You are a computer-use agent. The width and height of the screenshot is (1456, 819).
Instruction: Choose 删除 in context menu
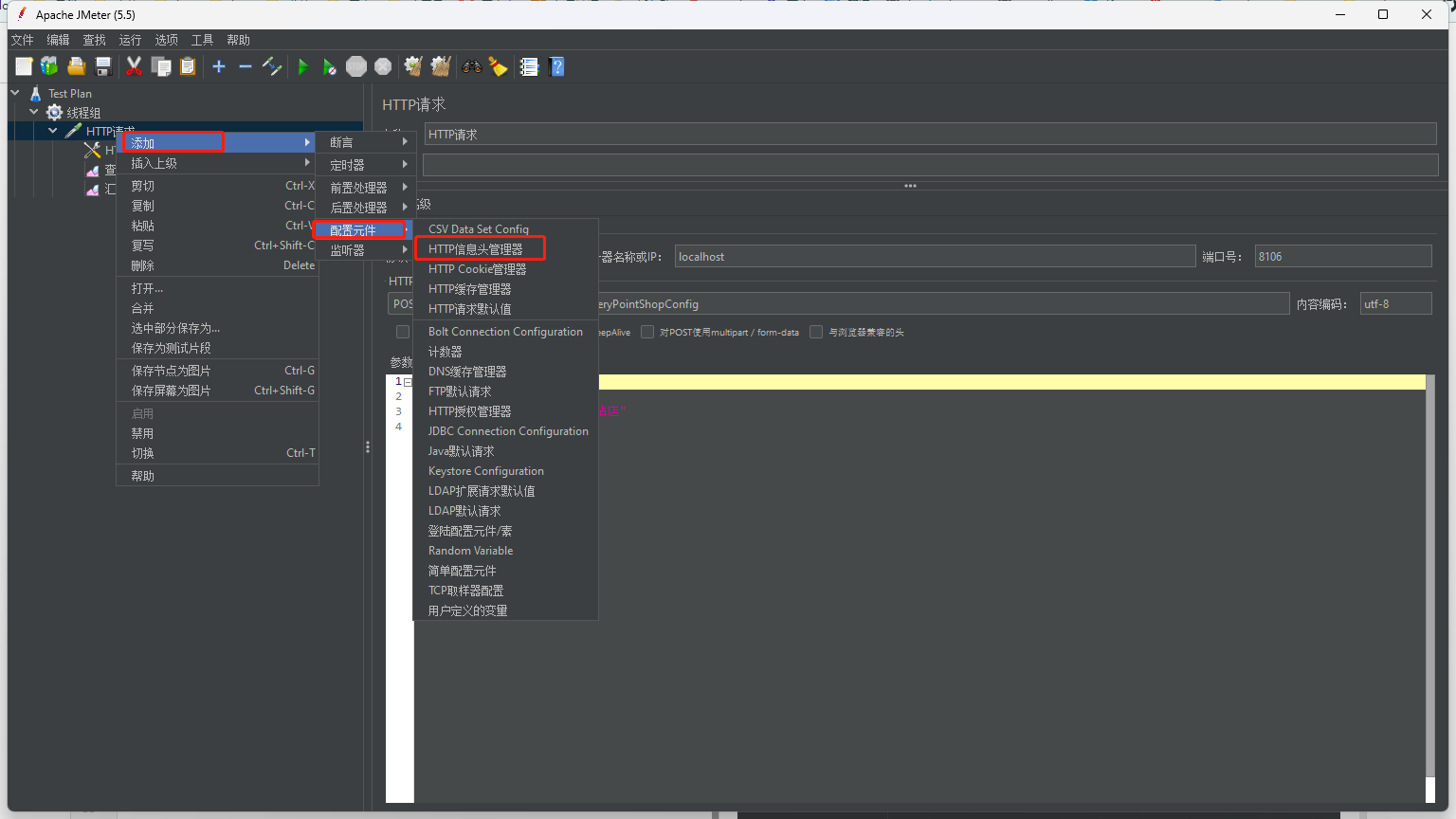tap(217, 265)
